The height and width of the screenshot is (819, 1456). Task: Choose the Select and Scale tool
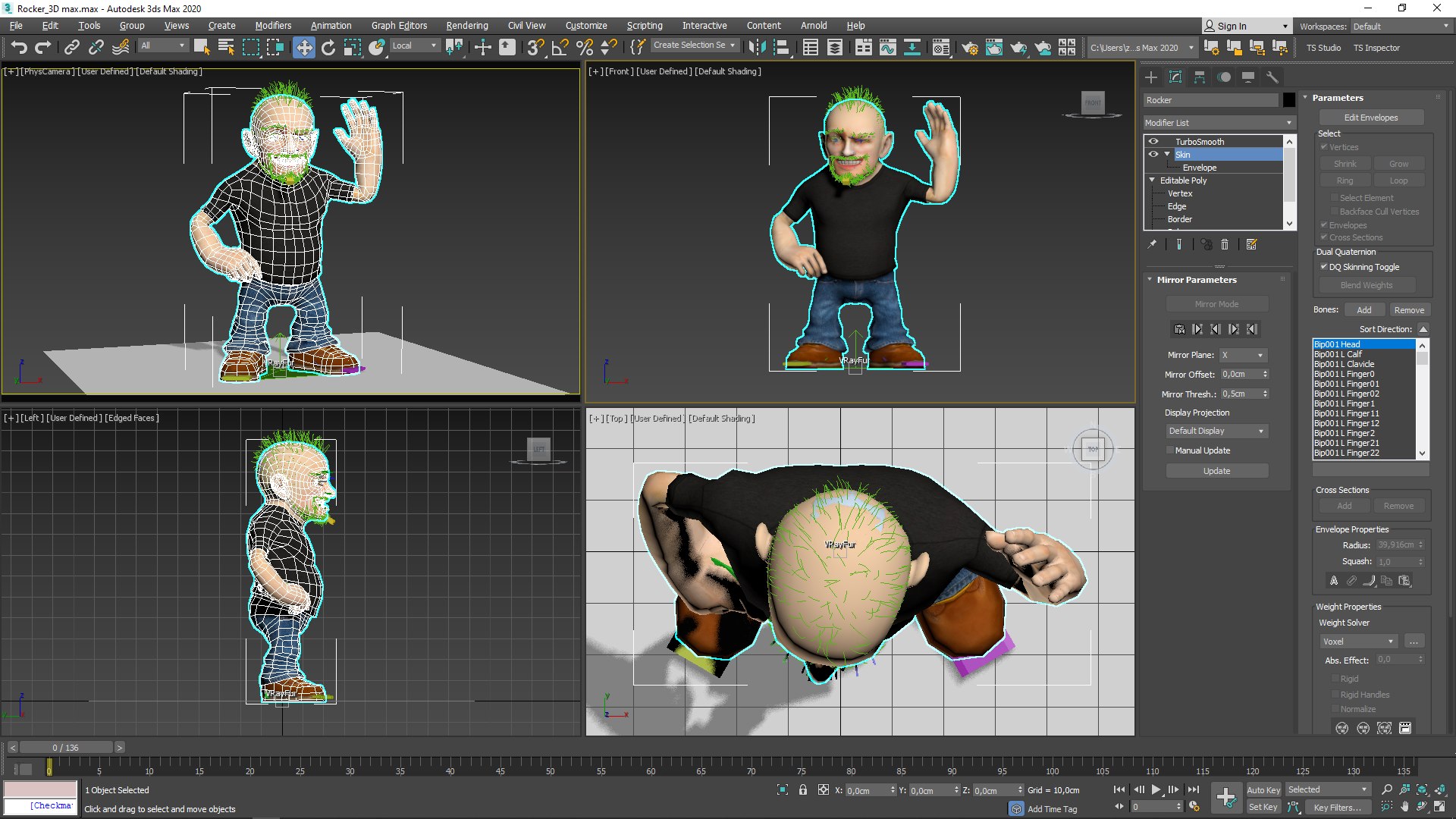pos(353,47)
